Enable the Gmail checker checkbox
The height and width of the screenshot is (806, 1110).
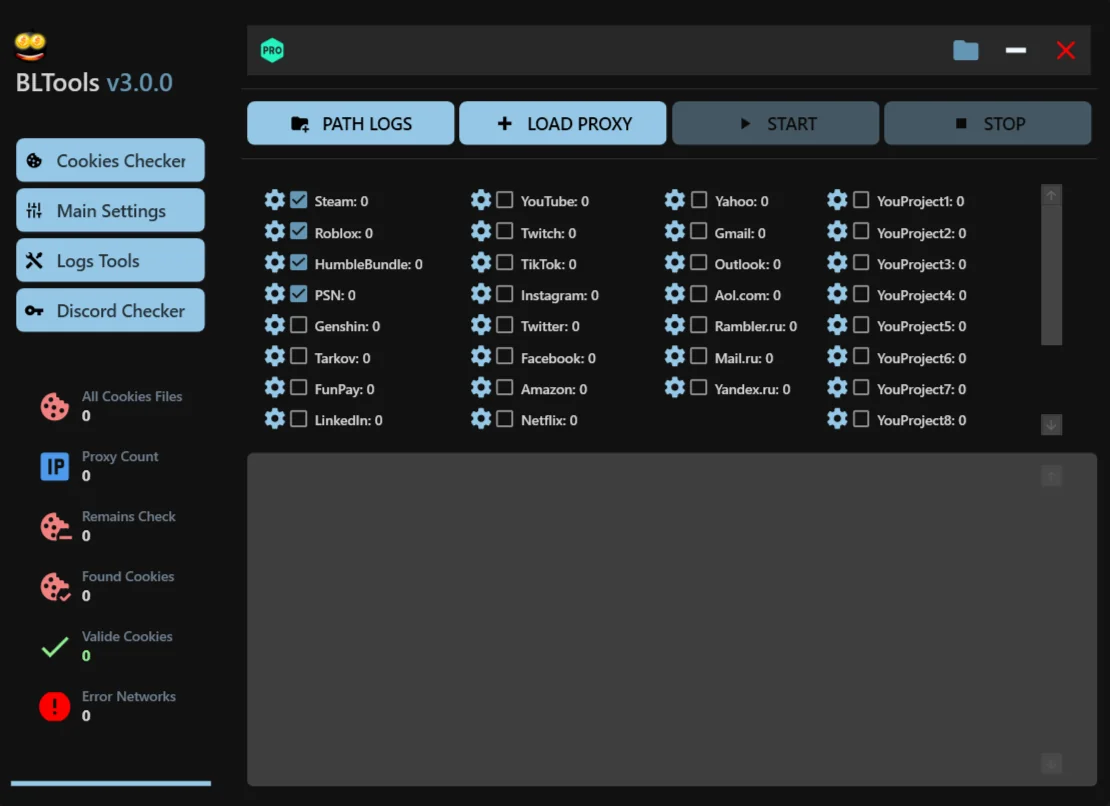(x=699, y=232)
